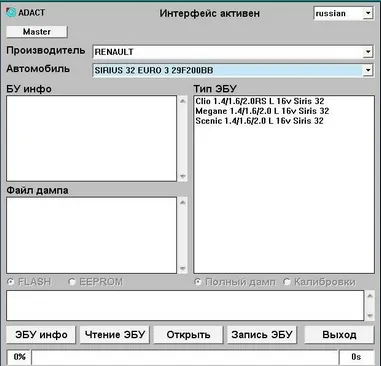Screen dimensions: 381x366
Task: Click the log box scrollbar down arrow
Action: click(370, 316)
